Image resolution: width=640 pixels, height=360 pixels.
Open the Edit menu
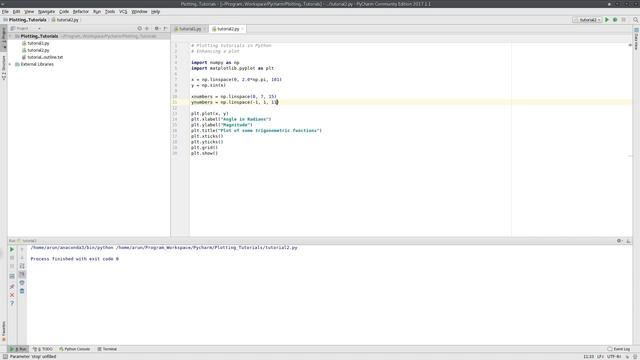pyautogui.click(x=16, y=12)
